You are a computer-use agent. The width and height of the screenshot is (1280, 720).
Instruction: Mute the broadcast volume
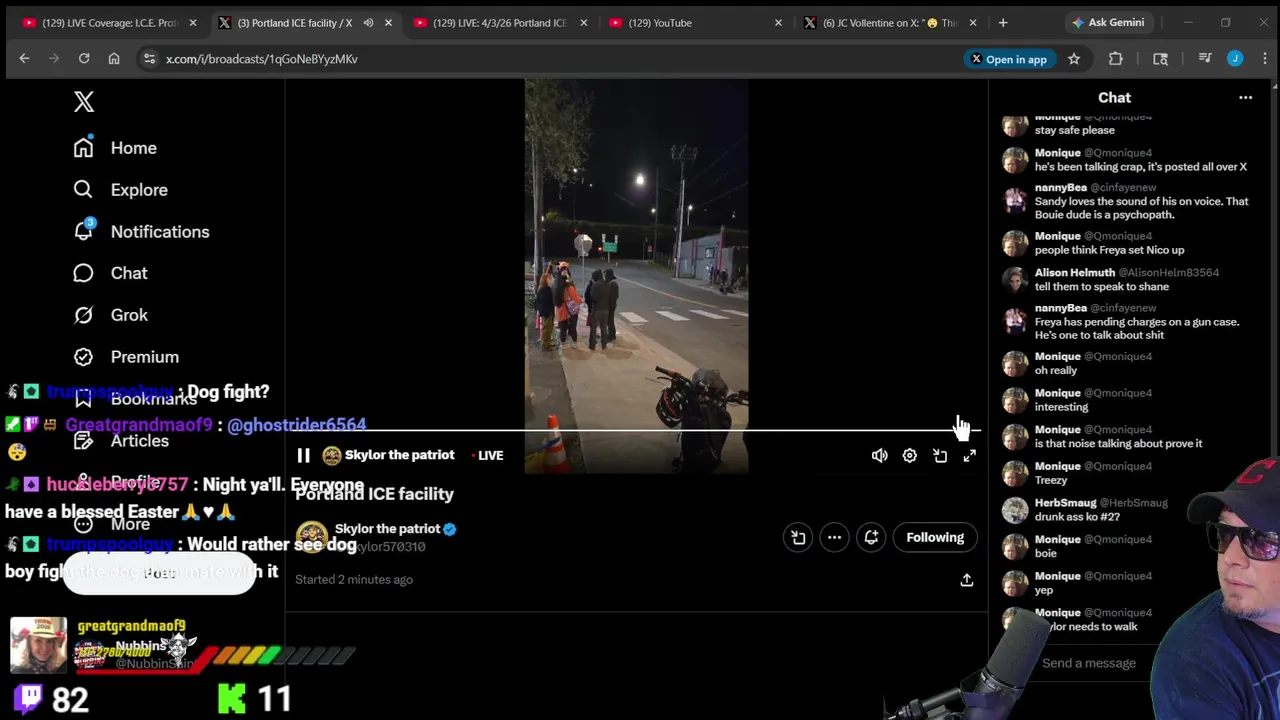click(879, 456)
